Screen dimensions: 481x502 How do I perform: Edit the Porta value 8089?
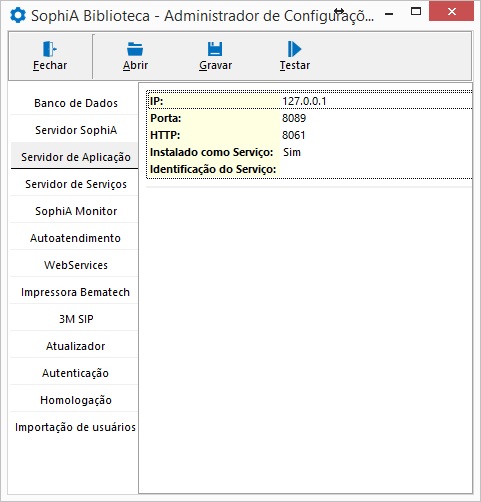pos(376,118)
